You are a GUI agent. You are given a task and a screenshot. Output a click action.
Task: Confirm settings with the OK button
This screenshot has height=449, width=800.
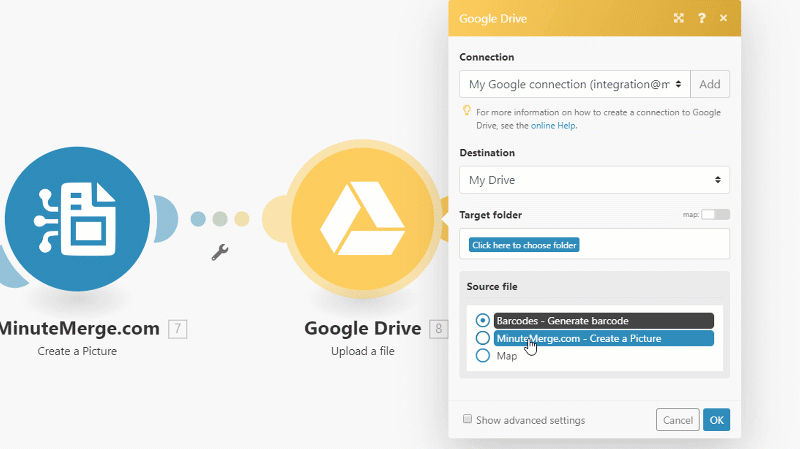coord(716,420)
